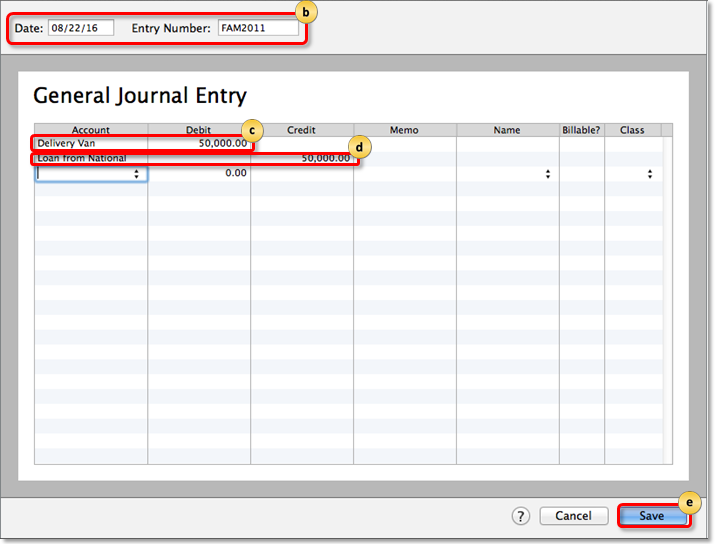Image resolution: width=716 pixels, height=544 pixels.
Task: Click the help question mark button
Action: pyautogui.click(x=521, y=516)
